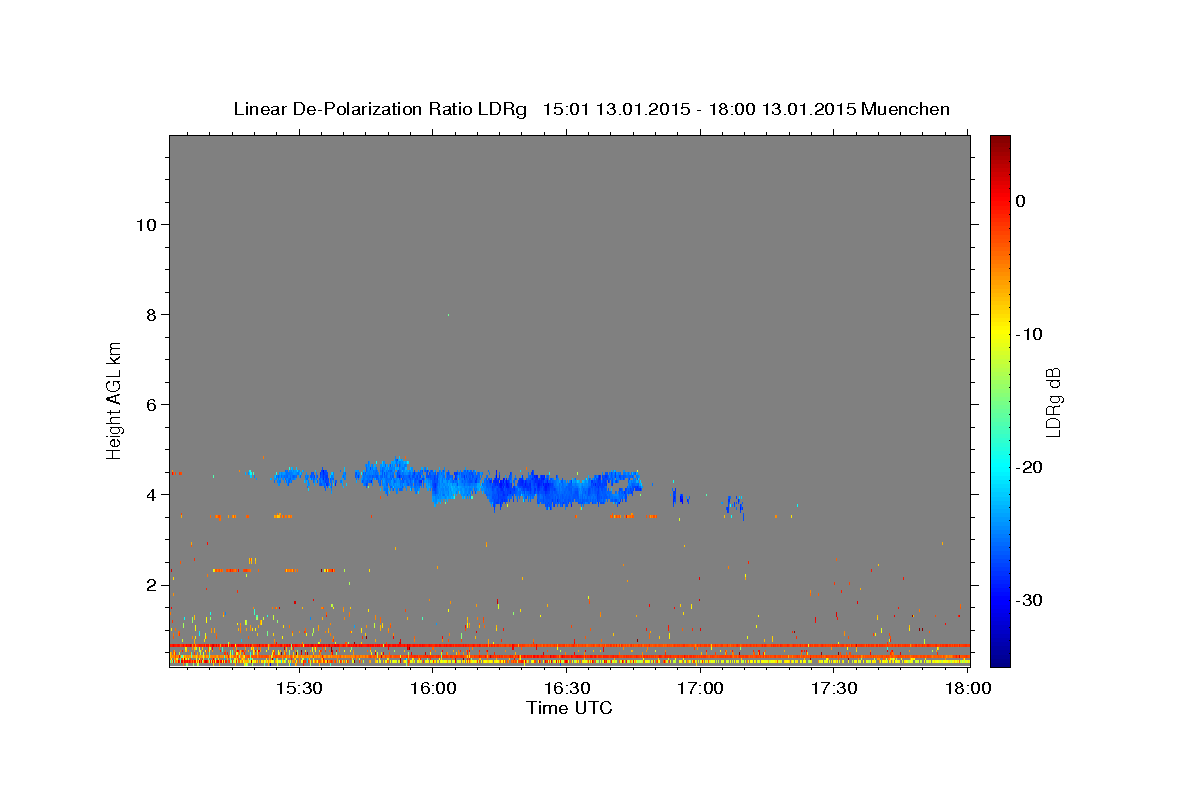This screenshot has width=1200, height=800.
Task: Click the height tick label 8
Action: [150, 314]
